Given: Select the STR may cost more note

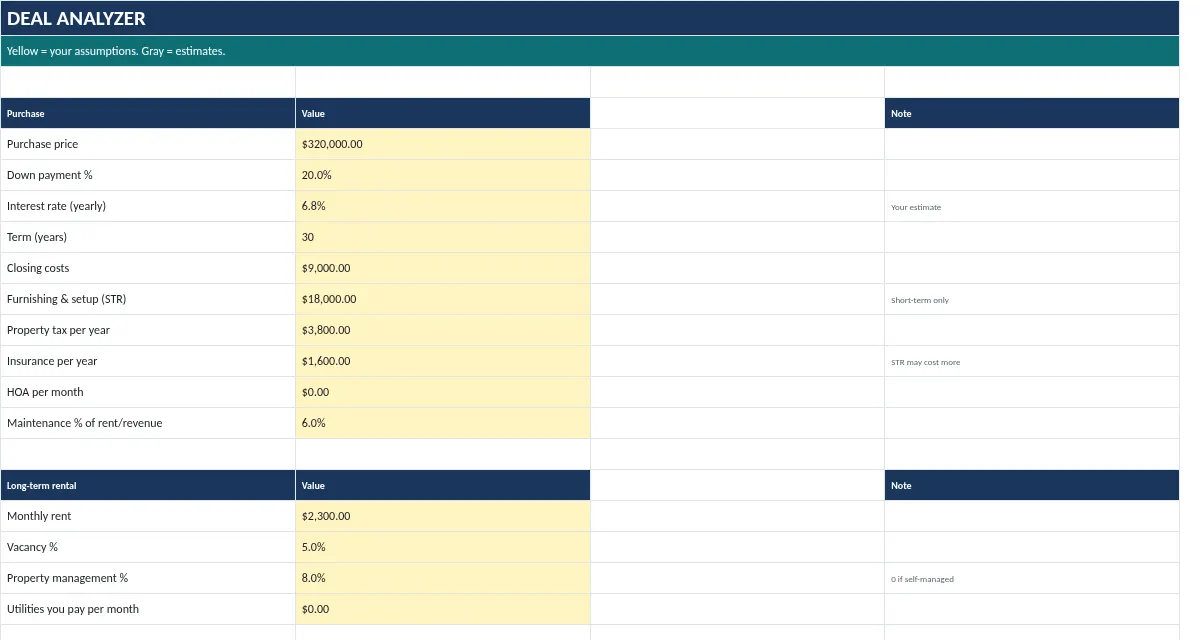Looking at the screenshot, I should [1032, 361].
